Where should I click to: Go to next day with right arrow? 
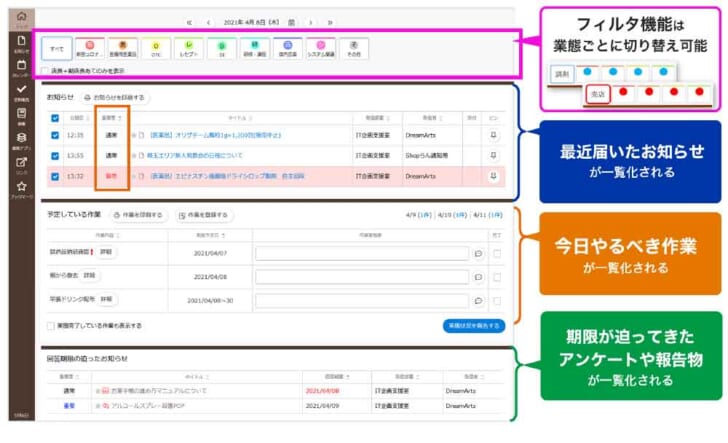pyautogui.click(x=311, y=21)
